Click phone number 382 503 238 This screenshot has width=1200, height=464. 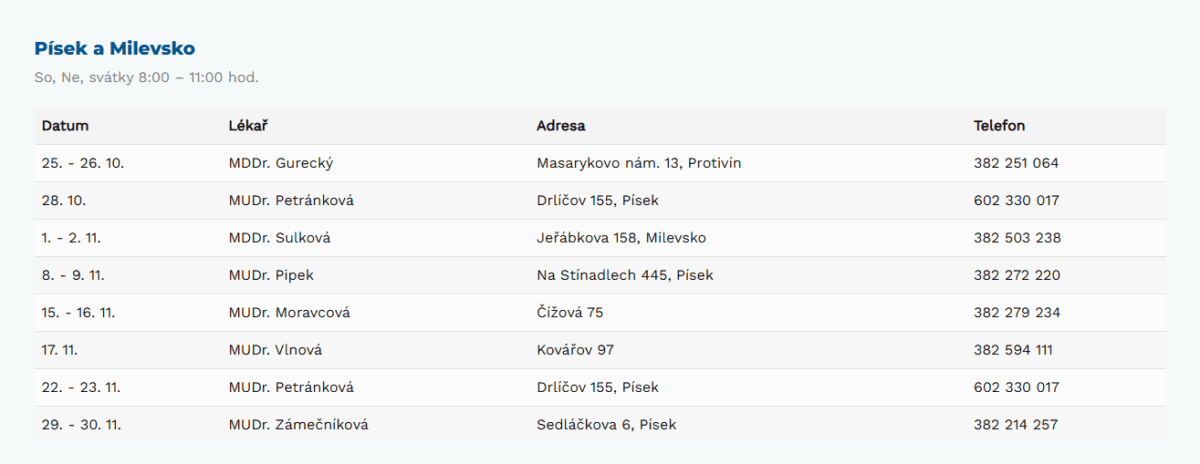click(x=1017, y=238)
